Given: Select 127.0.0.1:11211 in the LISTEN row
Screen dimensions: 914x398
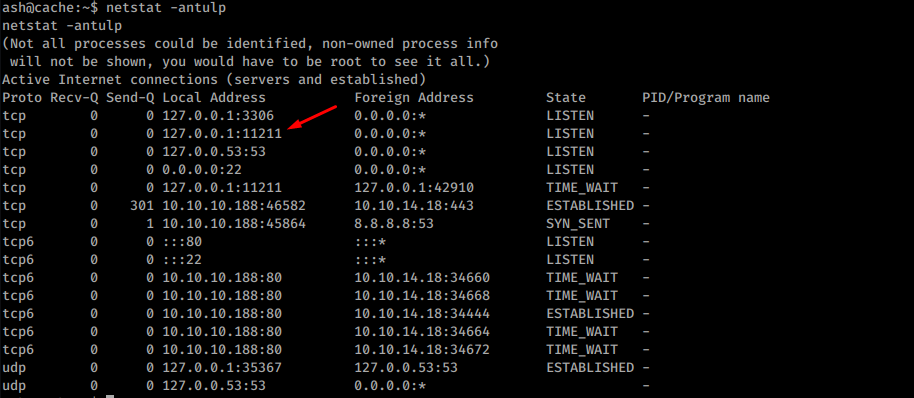Looking at the screenshot, I should point(222,134).
